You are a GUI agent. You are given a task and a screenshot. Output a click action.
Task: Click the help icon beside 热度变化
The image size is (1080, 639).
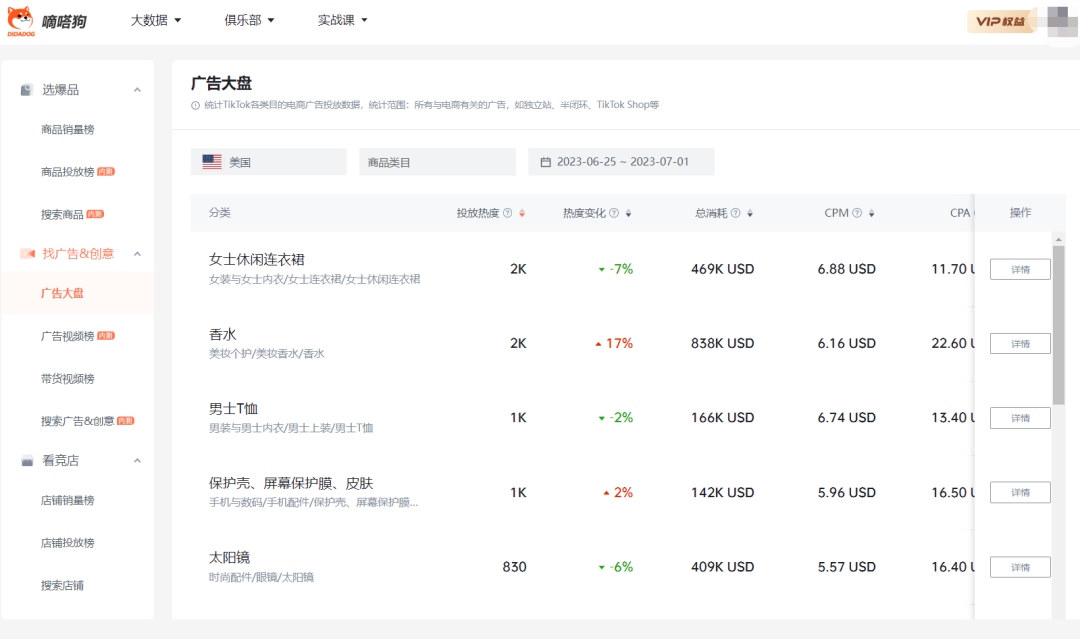(614, 213)
